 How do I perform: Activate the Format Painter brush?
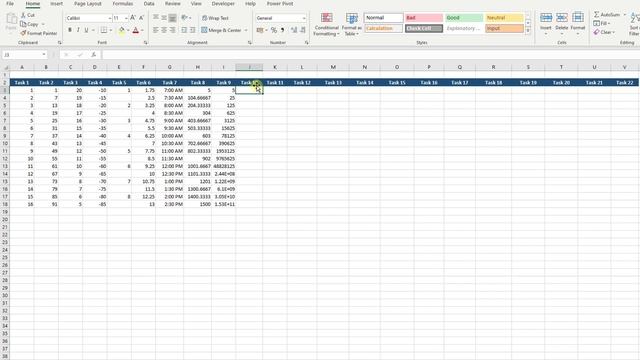[23, 33]
